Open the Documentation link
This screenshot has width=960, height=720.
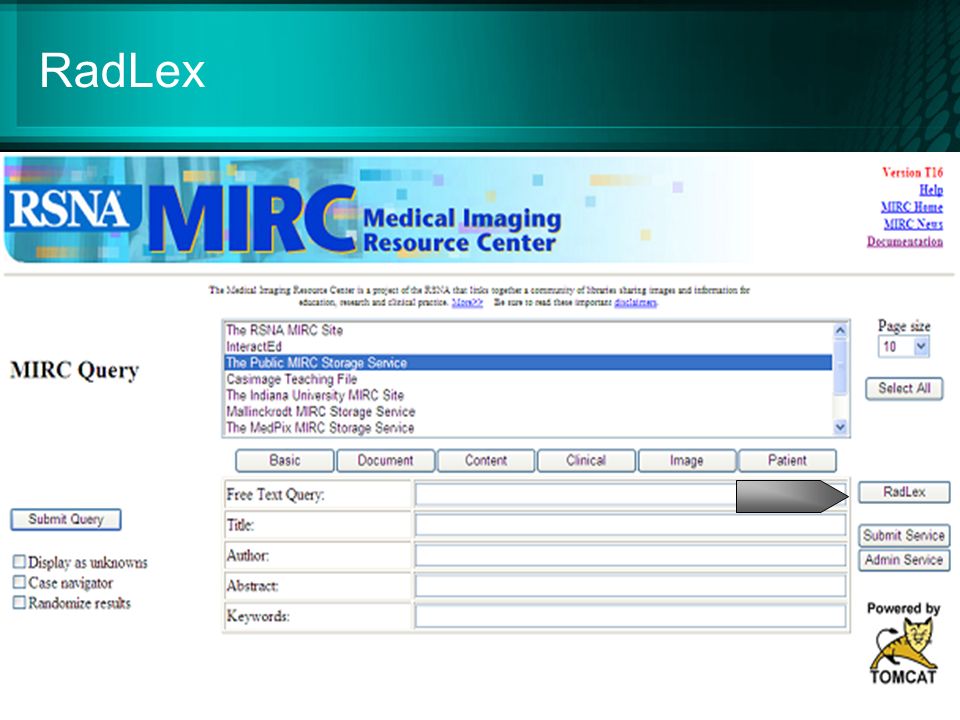tap(905, 241)
